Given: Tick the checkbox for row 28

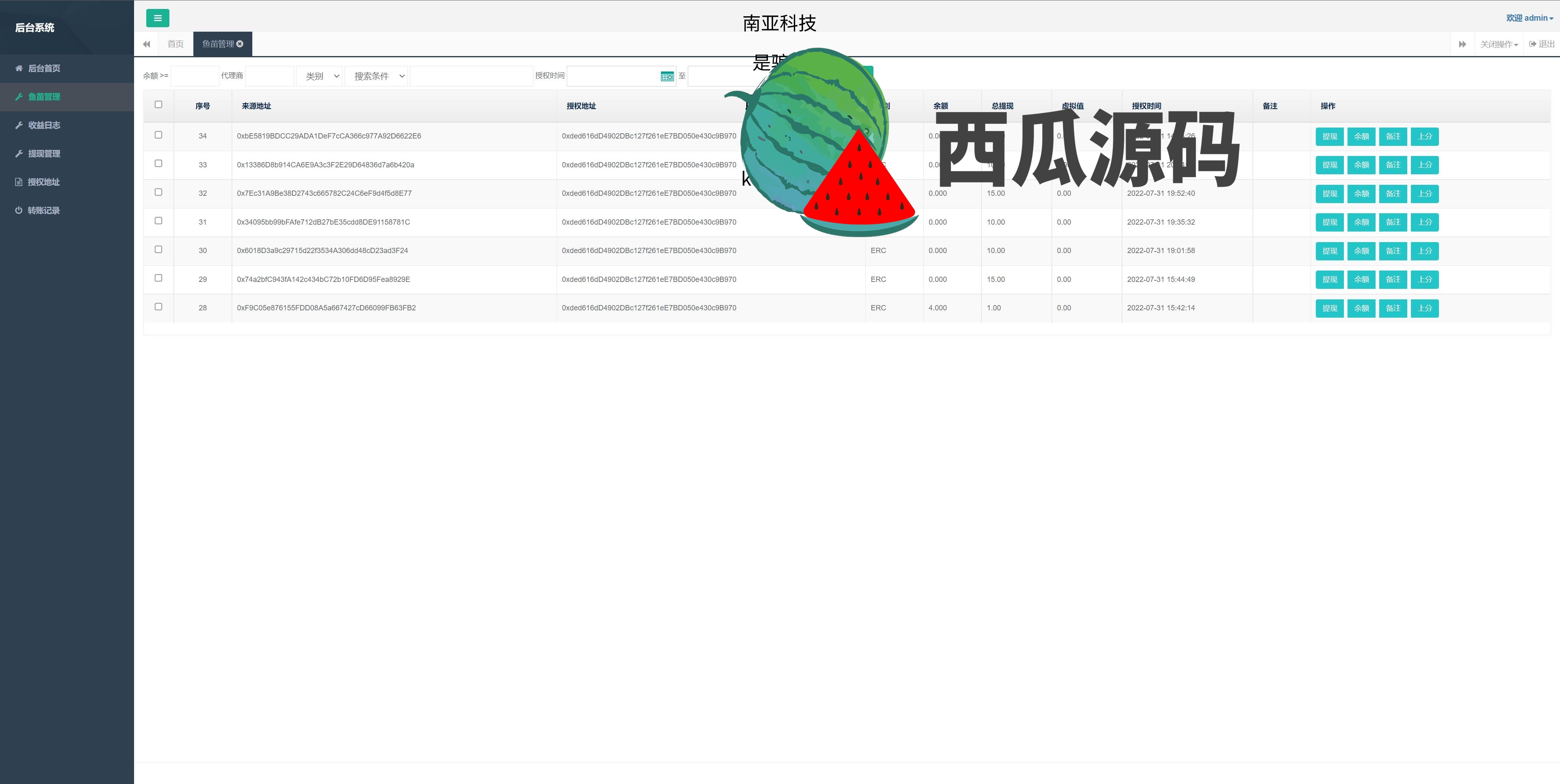Looking at the screenshot, I should tap(159, 307).
